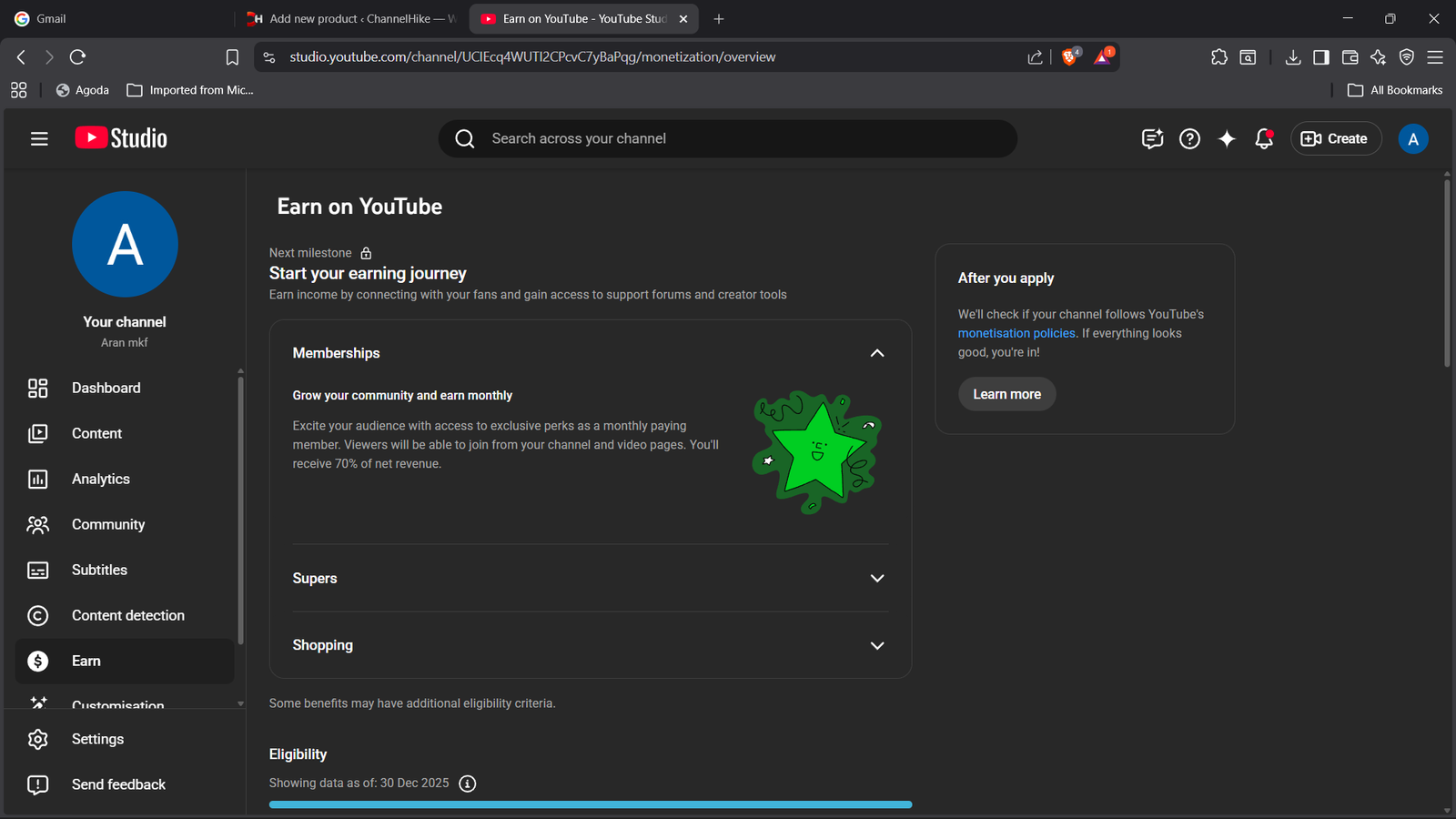
Task: Collapse the Memberships section
Action: pos(876,353)
